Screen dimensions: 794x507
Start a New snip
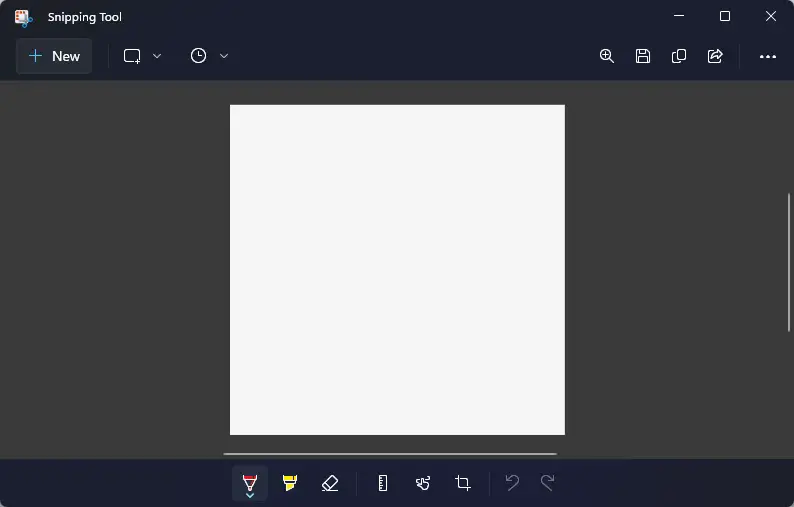(54, 56)
